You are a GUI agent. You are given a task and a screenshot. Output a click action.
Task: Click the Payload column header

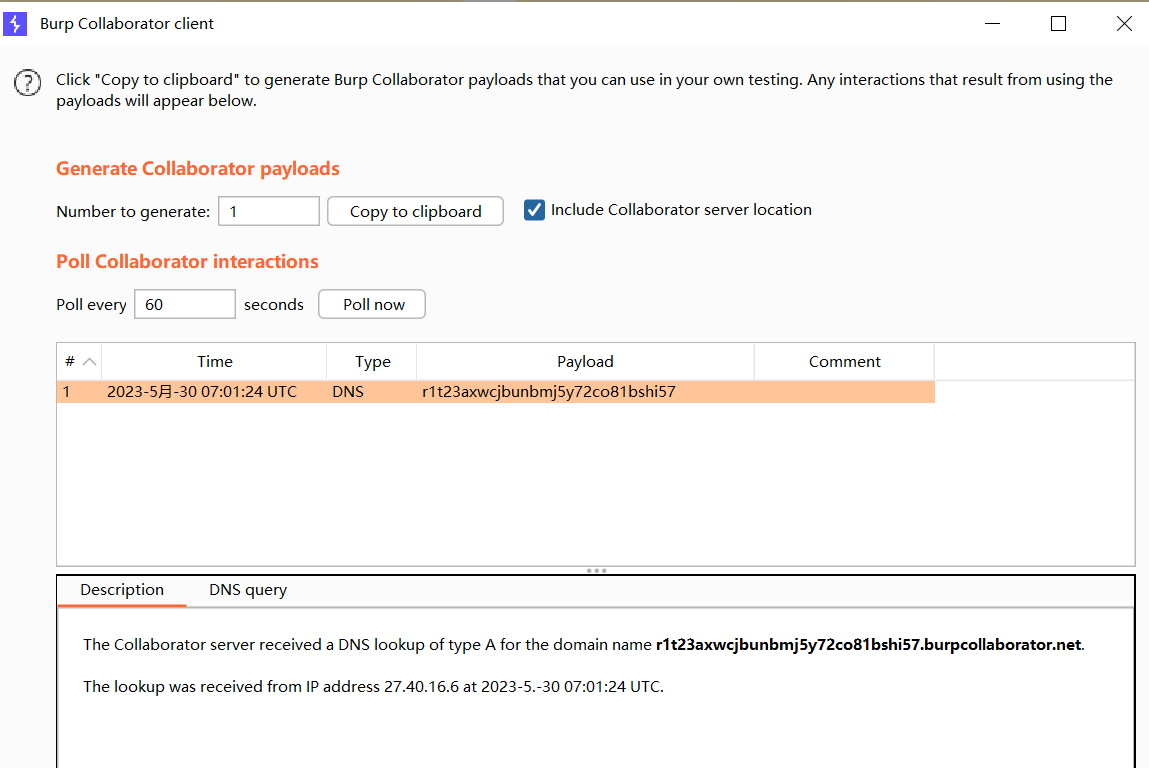[585, 362]
